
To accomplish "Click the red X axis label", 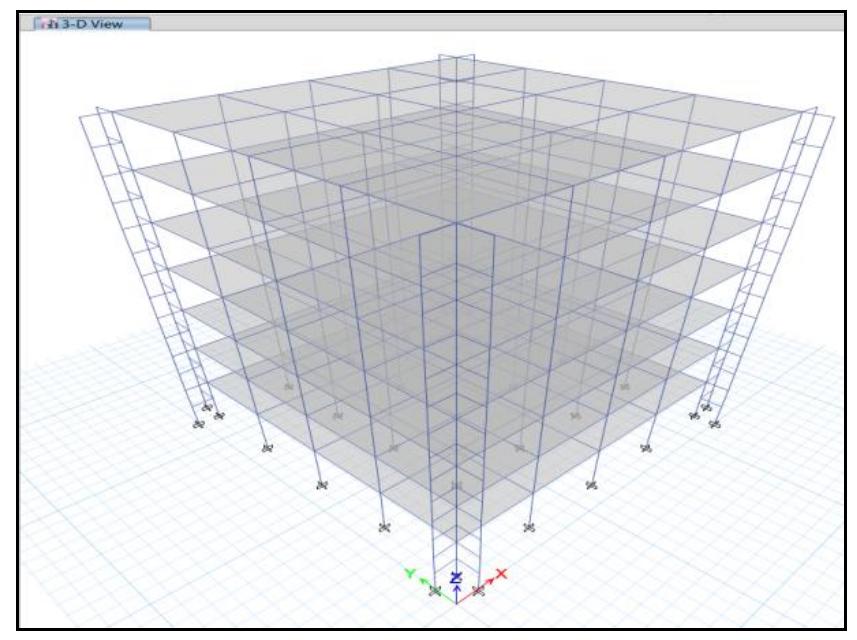I will pyautogui.click(x=502, y=574).
